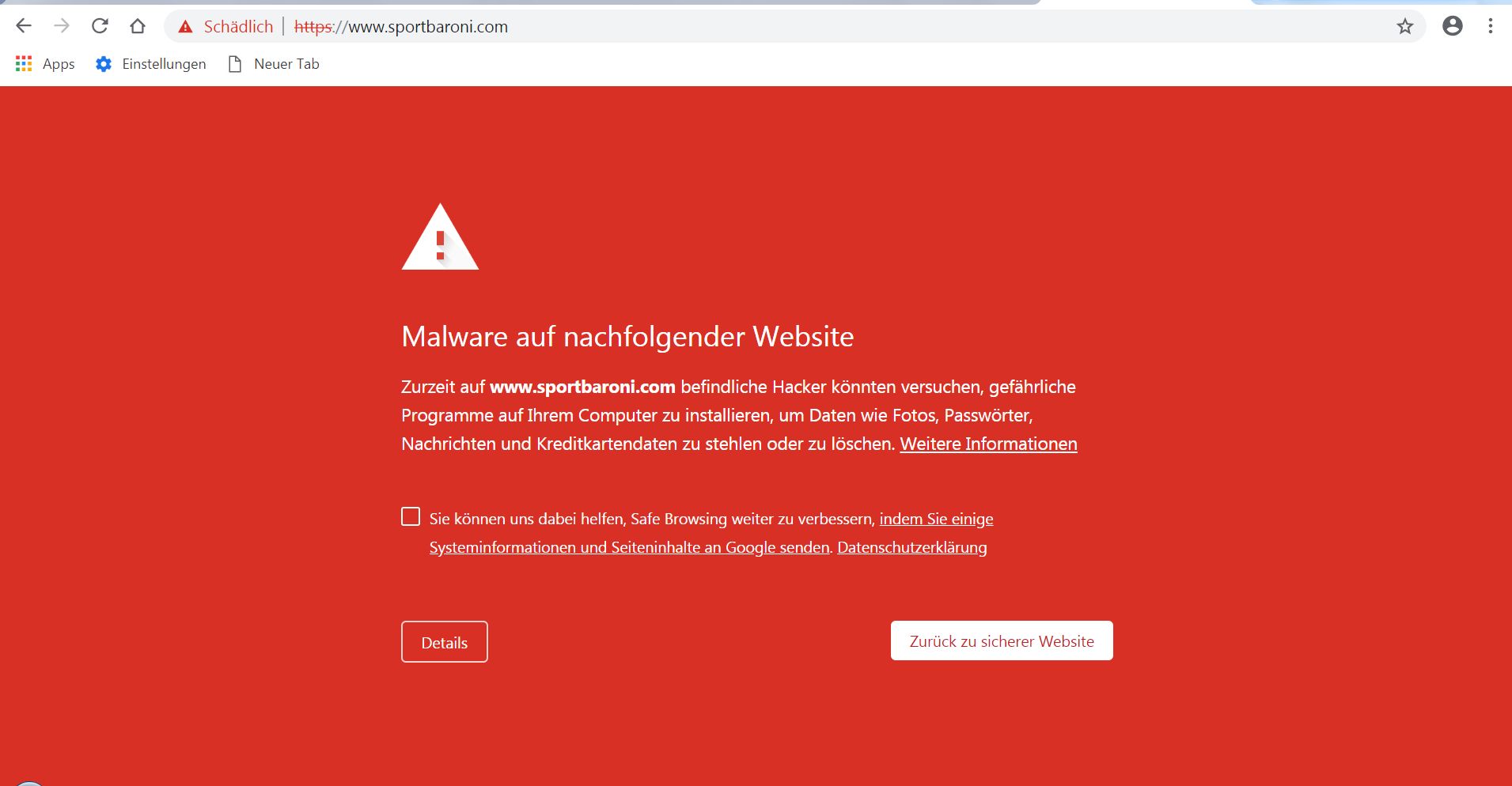The height and width of the screenshot is (786, 1512).
Task: Open the user profile avatar
Action: click(x=1453, y=26)
